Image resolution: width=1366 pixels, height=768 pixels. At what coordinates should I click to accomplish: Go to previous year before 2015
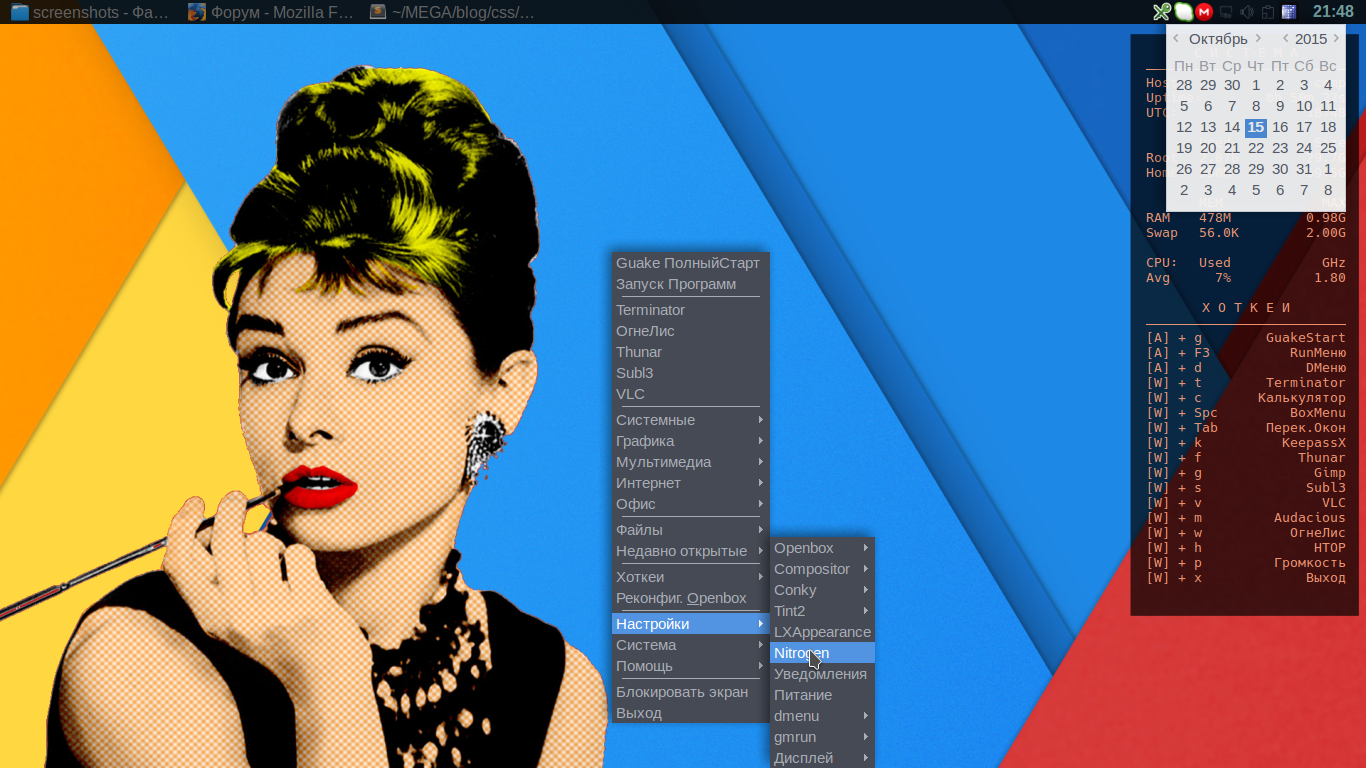(1286, 39)
